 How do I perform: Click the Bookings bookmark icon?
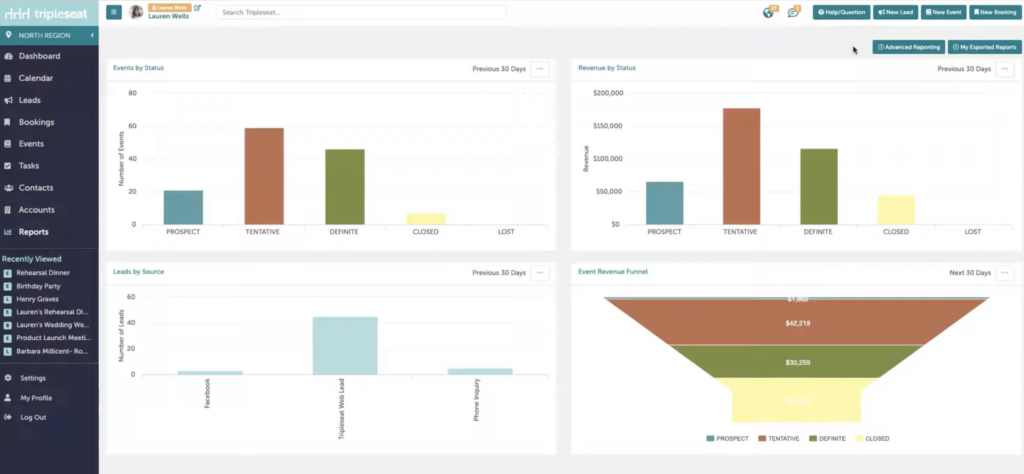coord(7,122)
